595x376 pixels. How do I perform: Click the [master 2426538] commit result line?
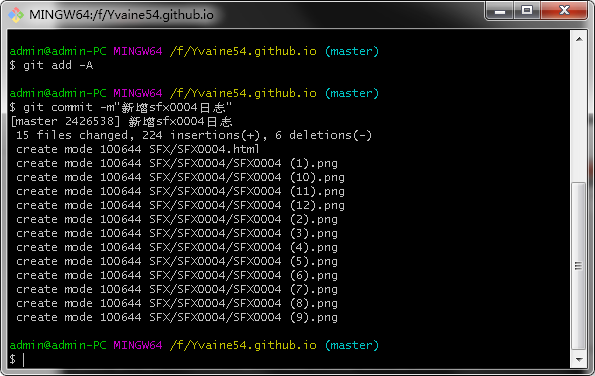[x=121, y=121]
